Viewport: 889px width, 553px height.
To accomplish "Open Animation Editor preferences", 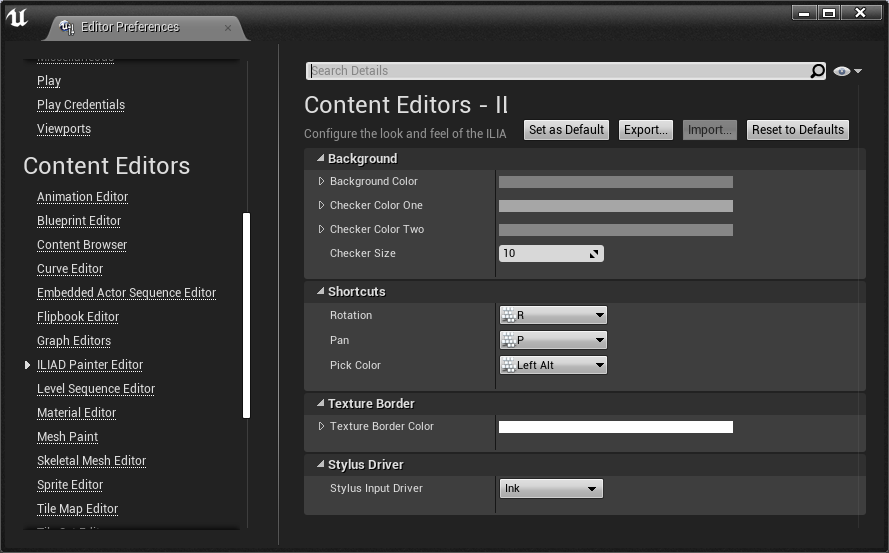I will click(83, 197).
